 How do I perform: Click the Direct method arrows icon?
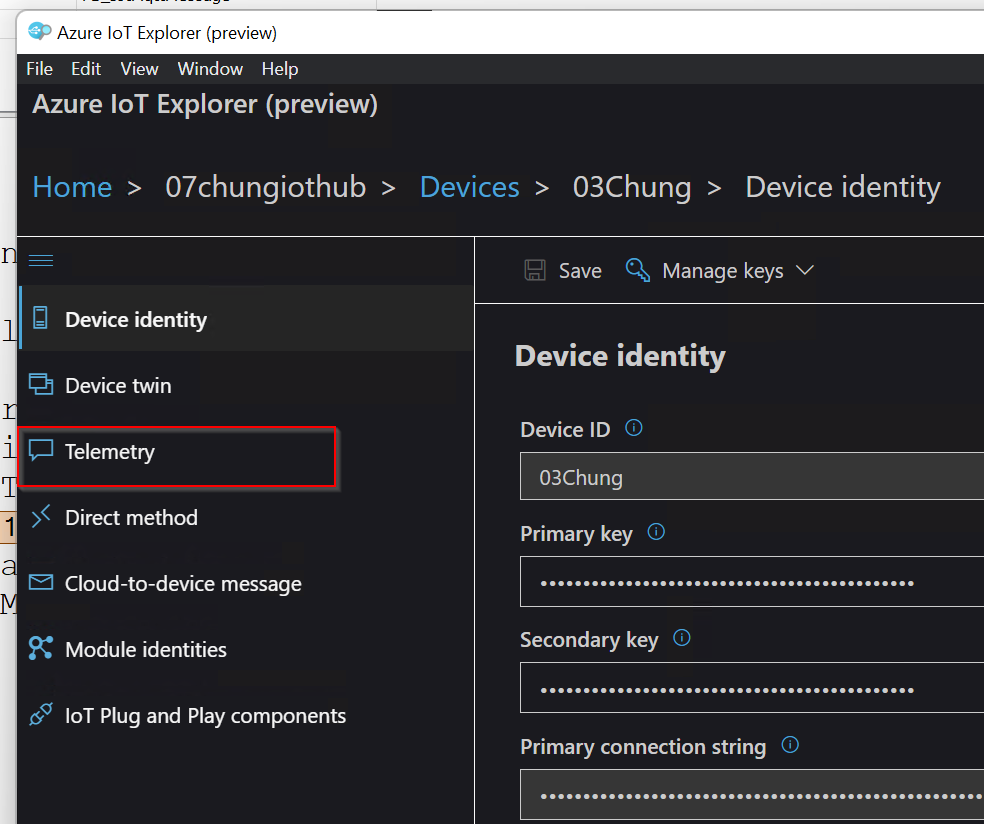coord(41,516)
